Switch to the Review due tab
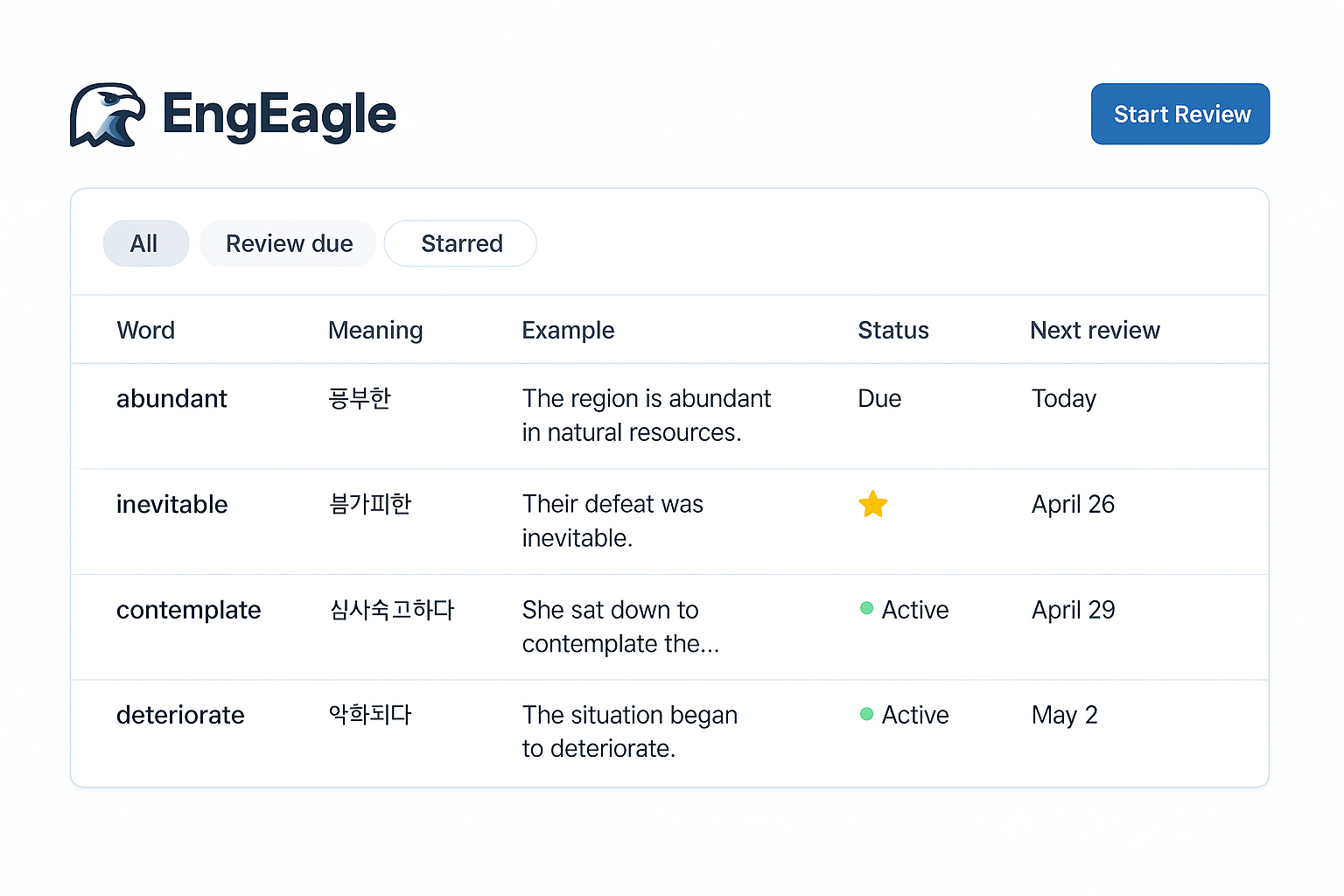This screenshot has width=1344, height=896. click(x=289, y=243)
